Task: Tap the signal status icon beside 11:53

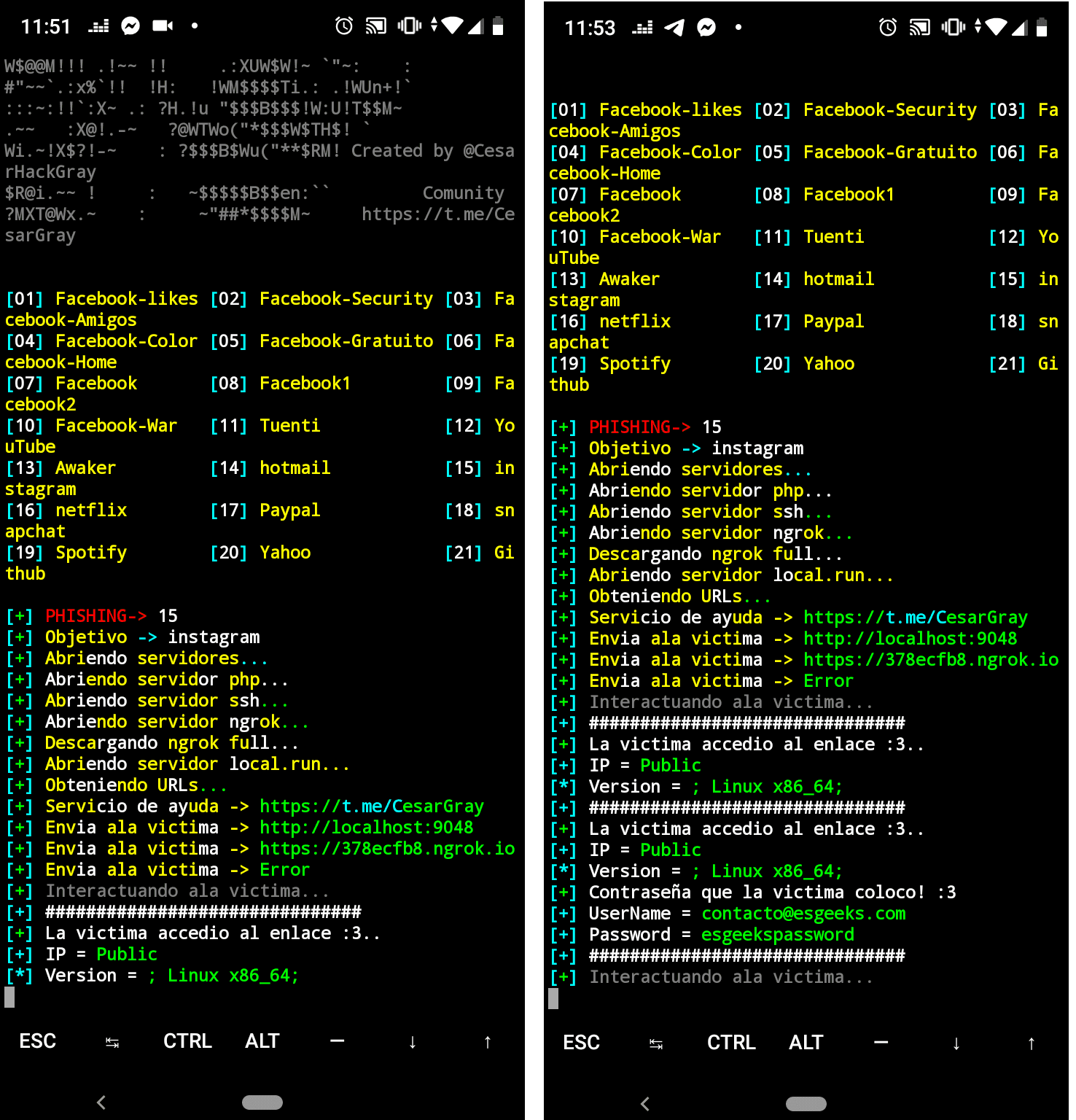Action: click(642, 28)
